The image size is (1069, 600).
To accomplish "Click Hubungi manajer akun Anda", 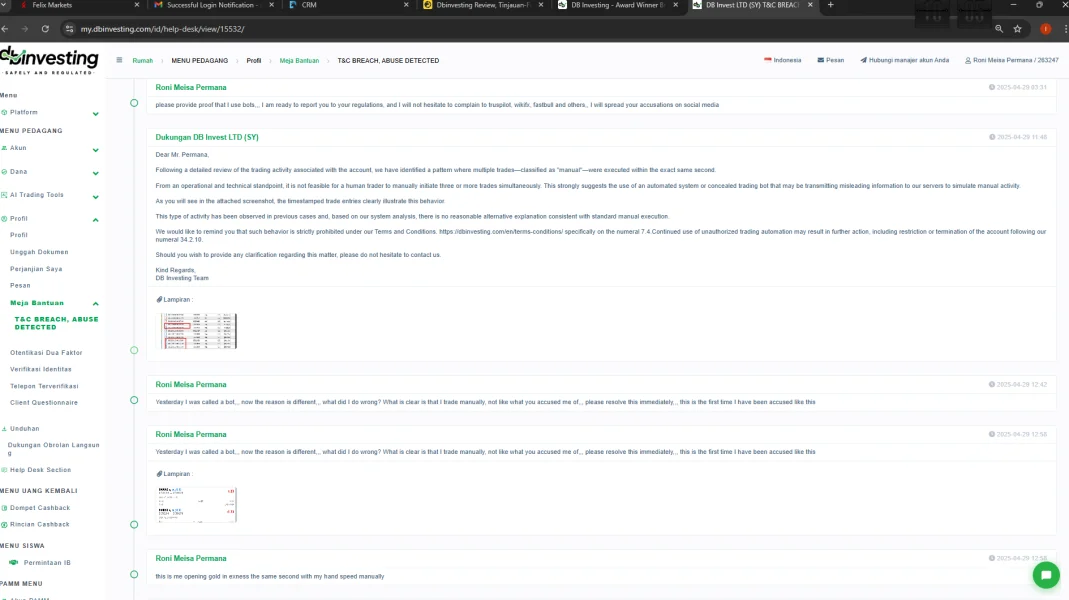I will (904, 60).
